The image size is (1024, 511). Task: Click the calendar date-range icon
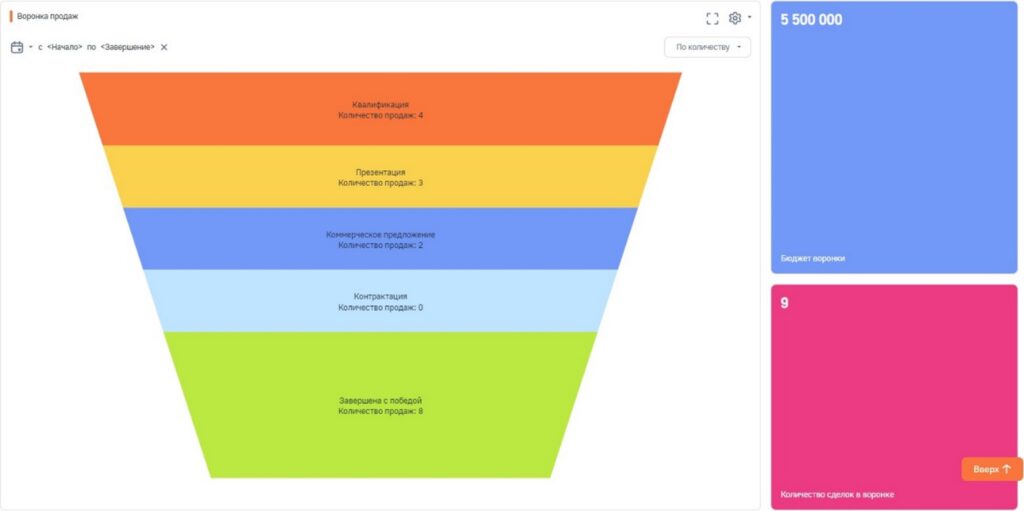[17, 47]
